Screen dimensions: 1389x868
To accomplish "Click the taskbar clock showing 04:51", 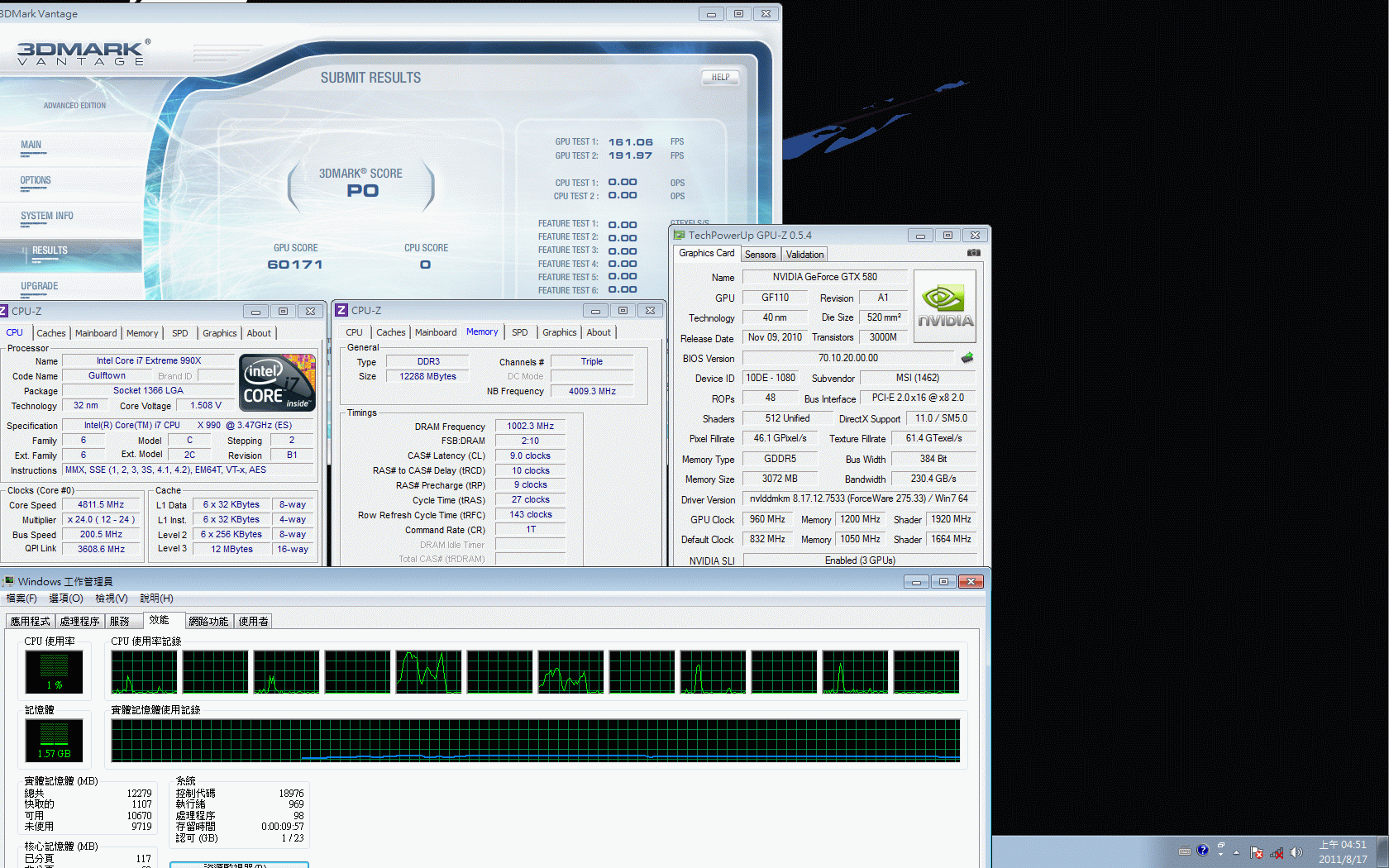I will 1343,852.
